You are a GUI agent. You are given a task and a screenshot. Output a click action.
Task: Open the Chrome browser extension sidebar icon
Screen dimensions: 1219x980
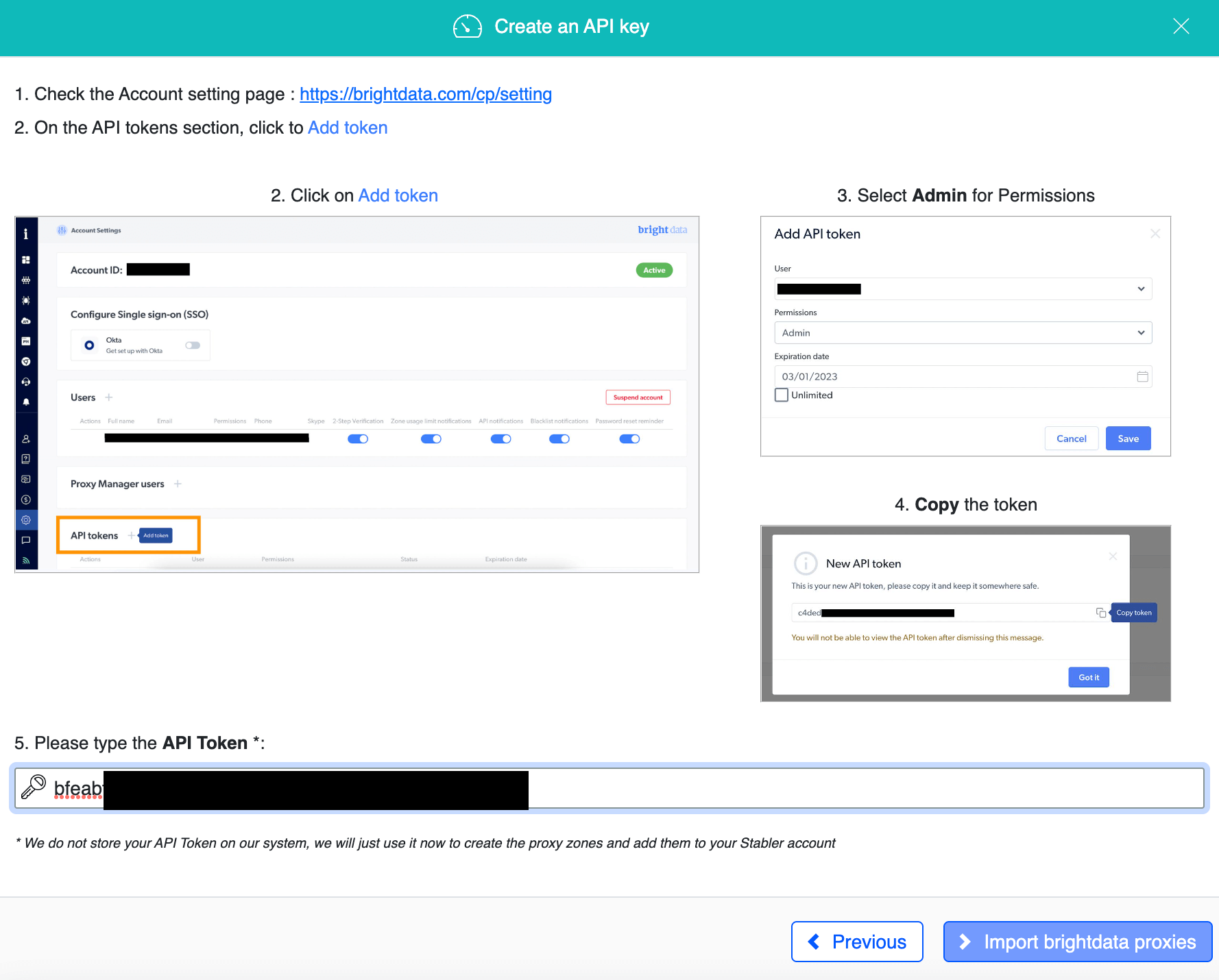coord(26,361)
